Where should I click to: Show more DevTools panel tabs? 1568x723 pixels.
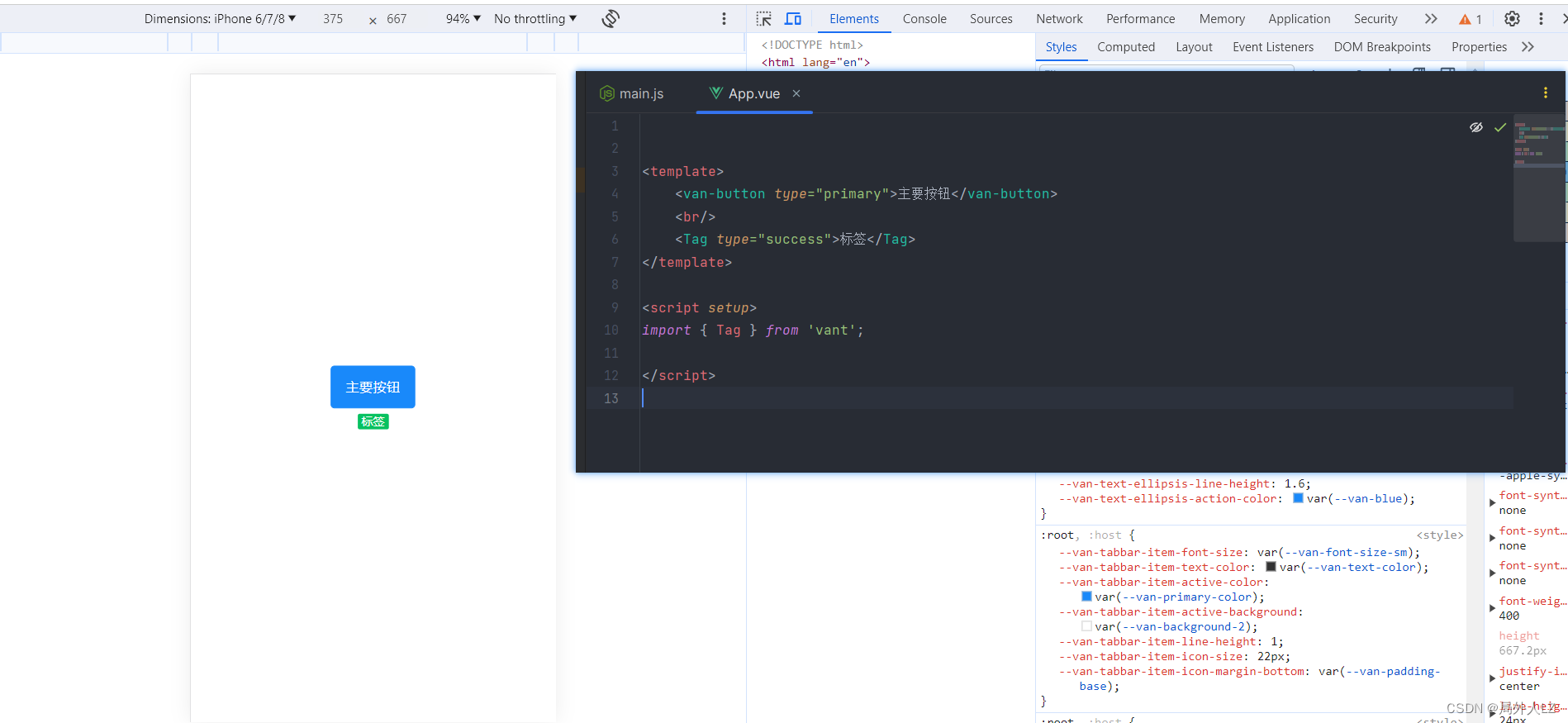(x=1431, y=18)
